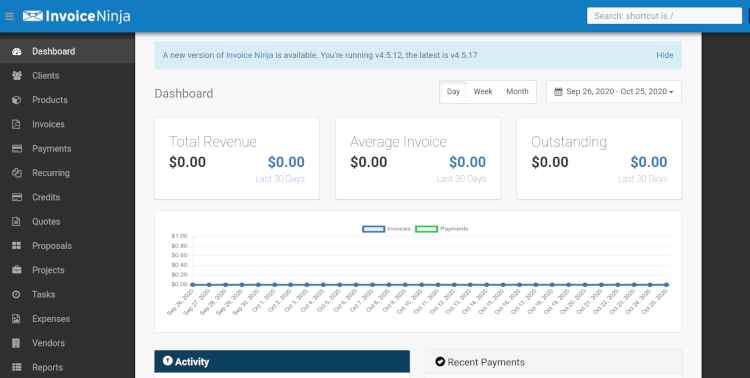Go to Products page
The width and height of the screenshot is (750, 378).
point(67,100)
